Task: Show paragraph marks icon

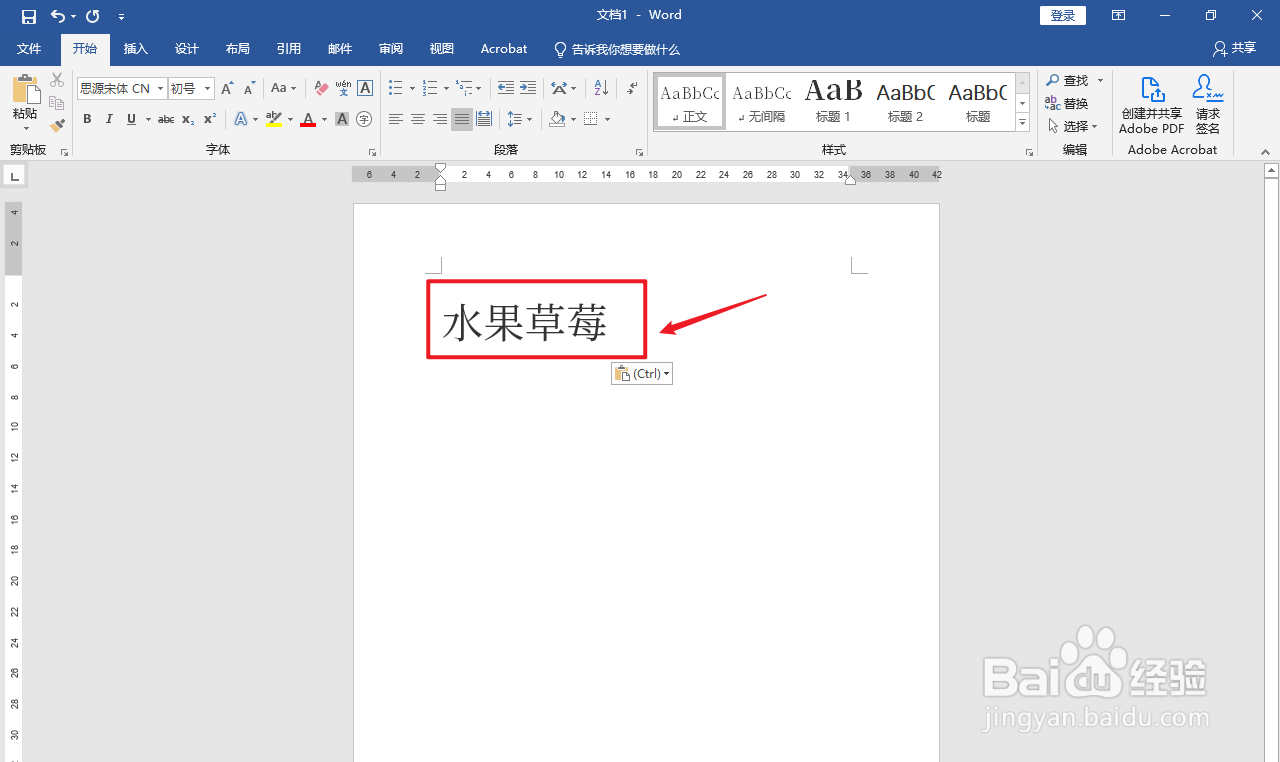Action: (x=632, y=88)
